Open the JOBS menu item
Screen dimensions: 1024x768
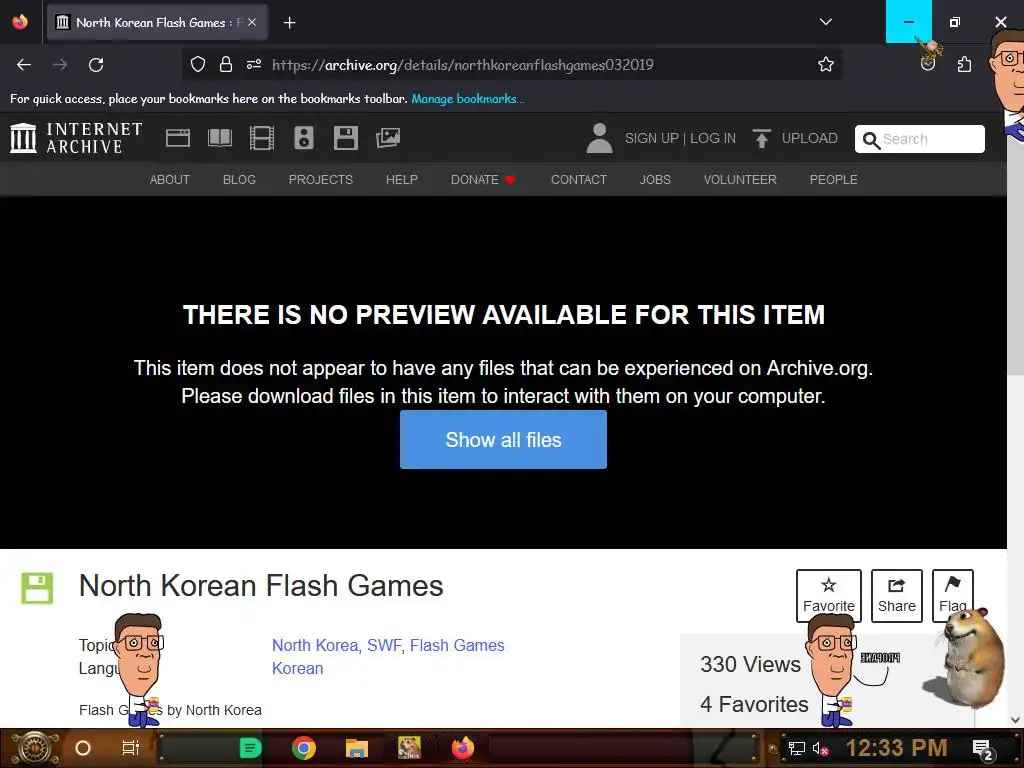coord(655,180)
